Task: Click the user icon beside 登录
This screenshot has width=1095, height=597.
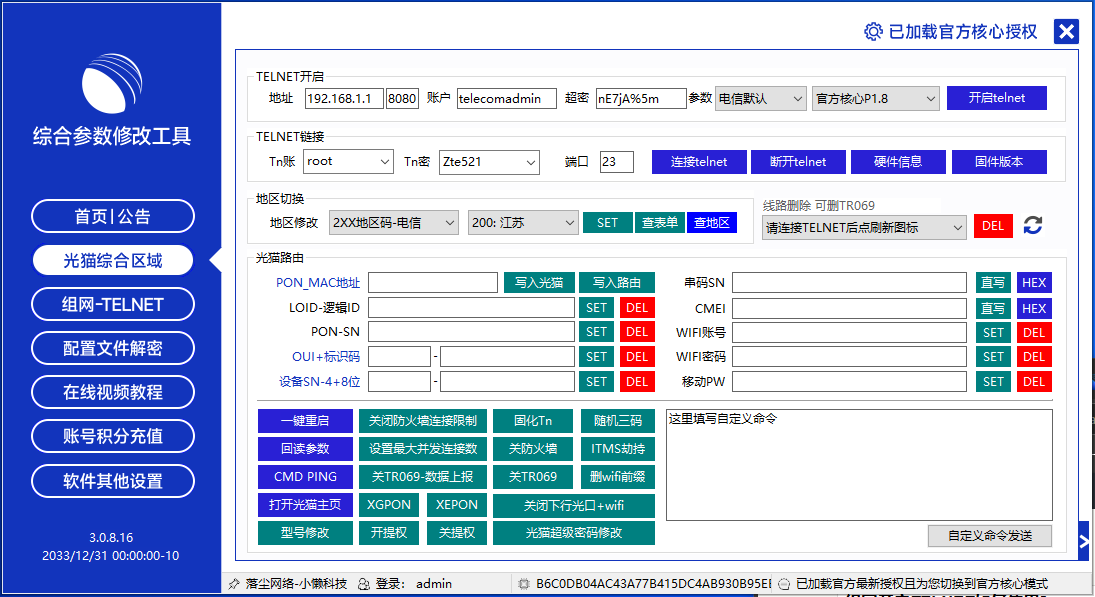Action: point(364,584)
